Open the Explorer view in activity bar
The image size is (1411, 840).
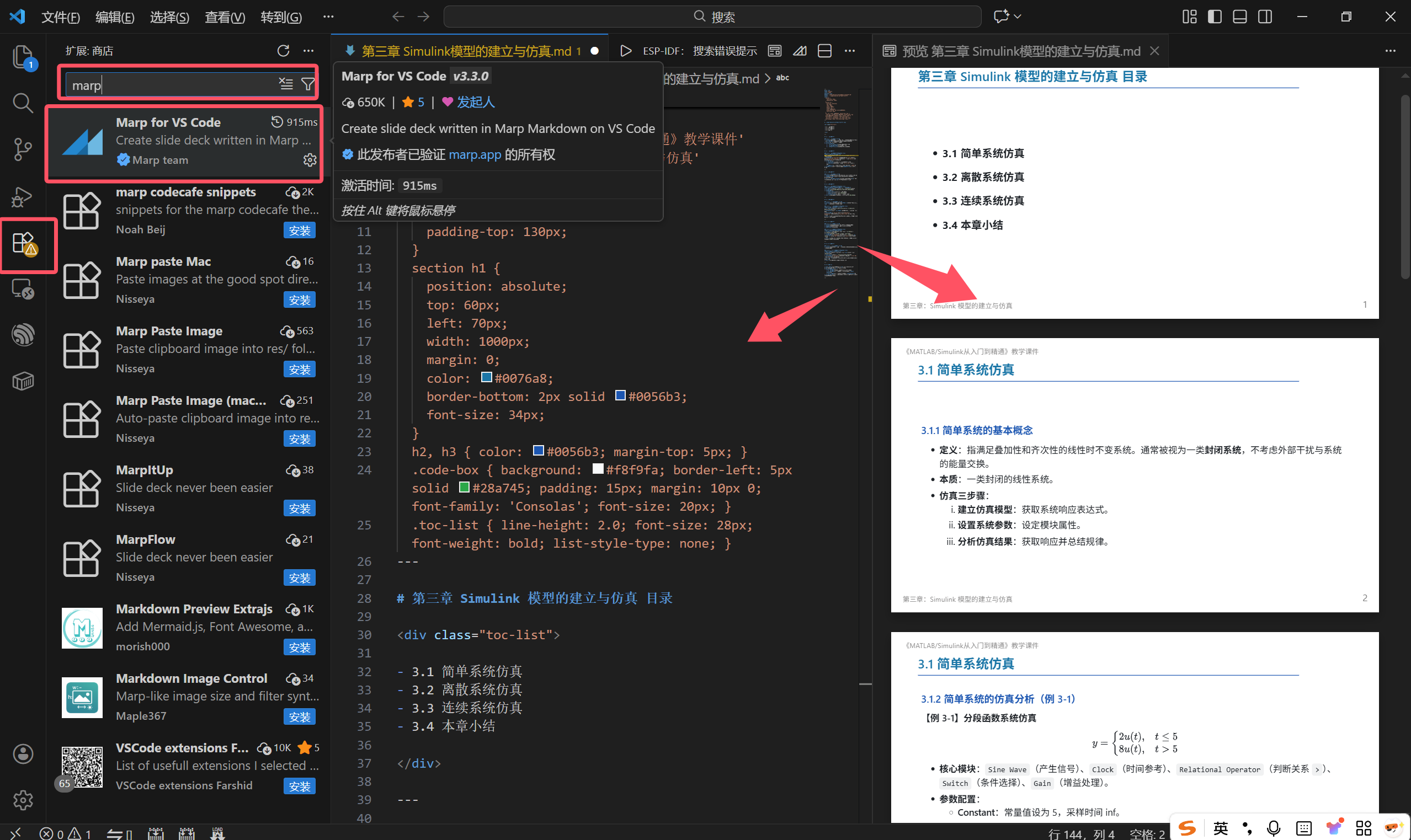point(23,57)
